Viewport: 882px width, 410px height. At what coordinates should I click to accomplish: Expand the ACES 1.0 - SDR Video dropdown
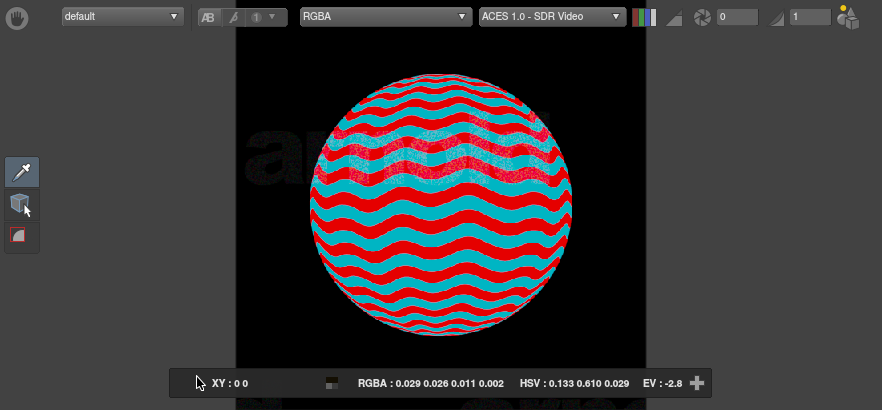(x=551, y=17)
